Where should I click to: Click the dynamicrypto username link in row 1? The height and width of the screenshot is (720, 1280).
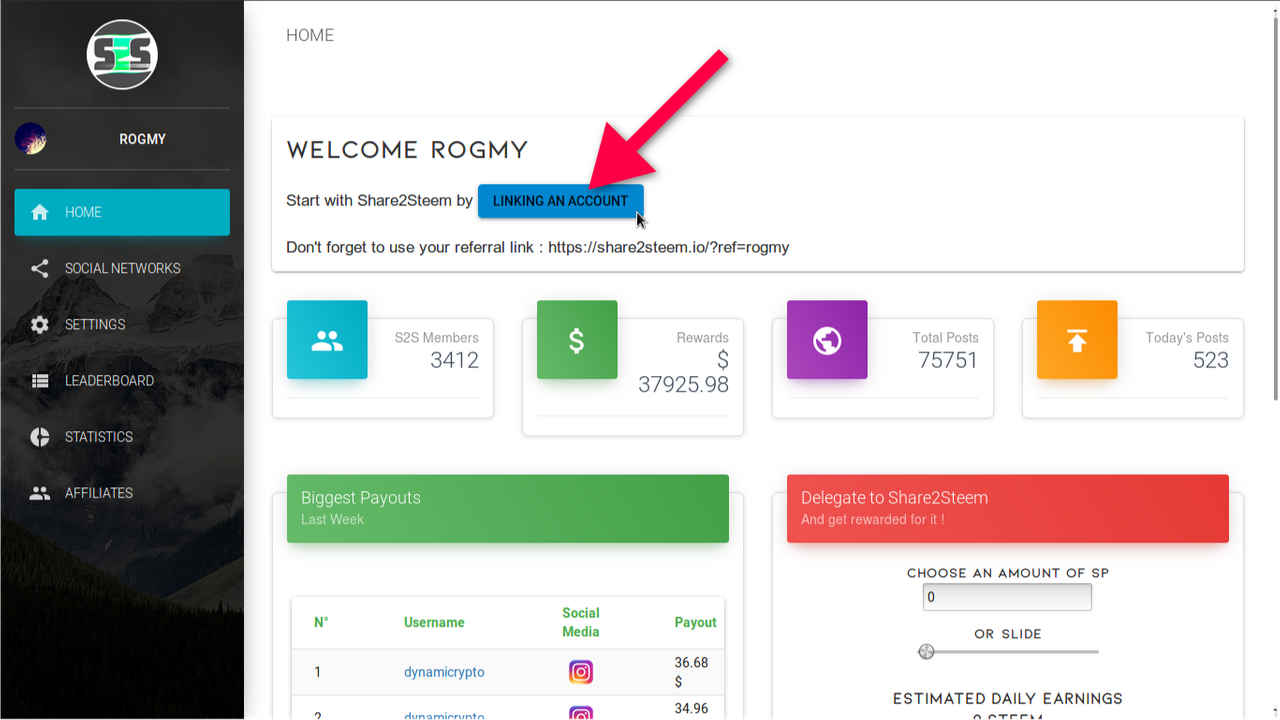444,672
